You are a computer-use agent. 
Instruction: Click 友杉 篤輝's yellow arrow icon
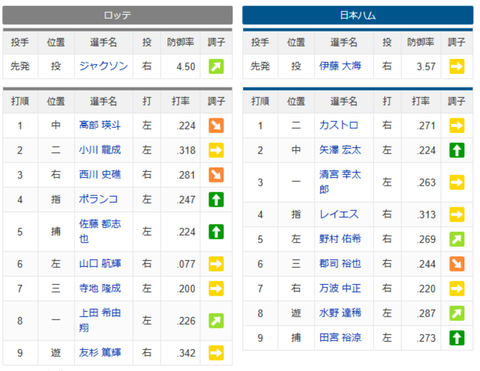coord(216,353)
